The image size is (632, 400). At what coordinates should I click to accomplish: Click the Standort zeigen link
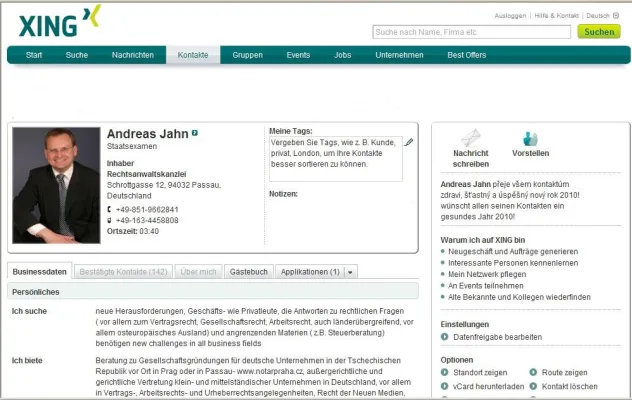click(480, 372)
